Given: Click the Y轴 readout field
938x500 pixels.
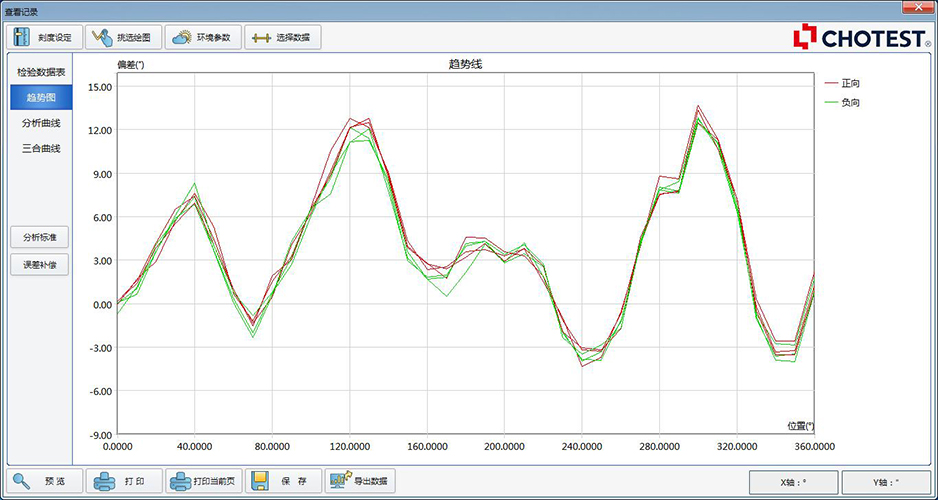Looking at the screenshot, I should coord(884,482).
